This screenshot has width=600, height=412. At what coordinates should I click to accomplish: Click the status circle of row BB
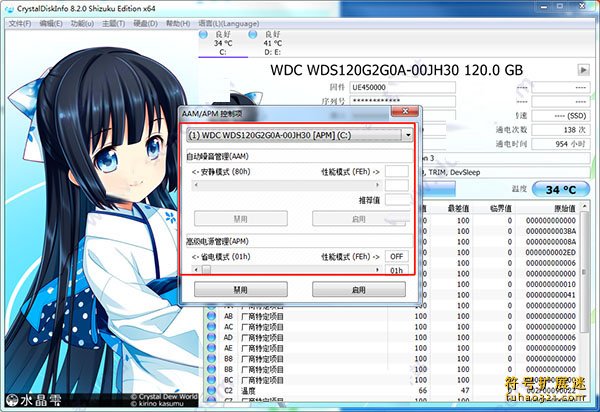(x=211, y=369)
